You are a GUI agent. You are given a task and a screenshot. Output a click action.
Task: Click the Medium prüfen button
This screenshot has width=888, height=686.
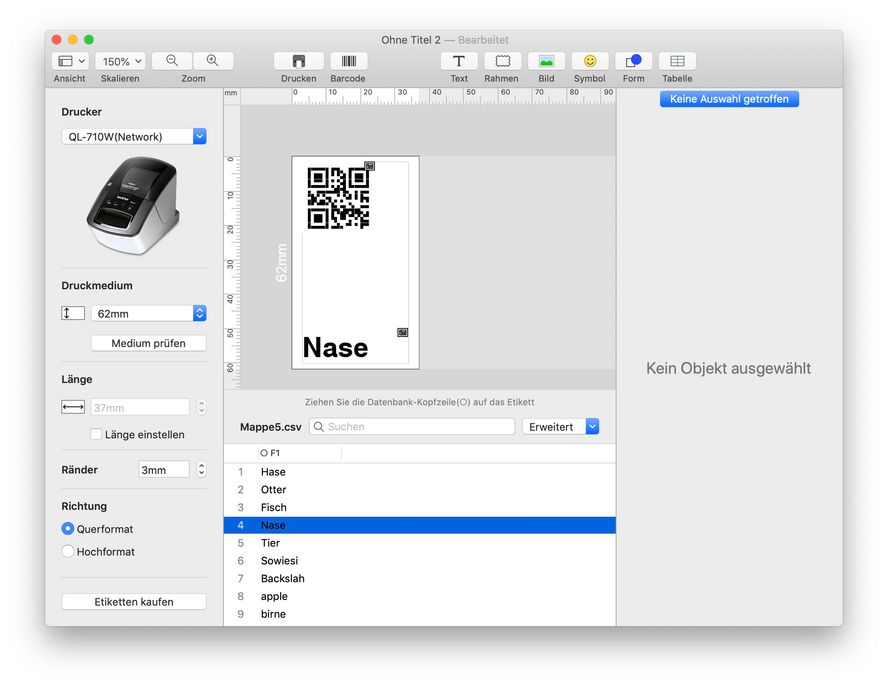148,343
